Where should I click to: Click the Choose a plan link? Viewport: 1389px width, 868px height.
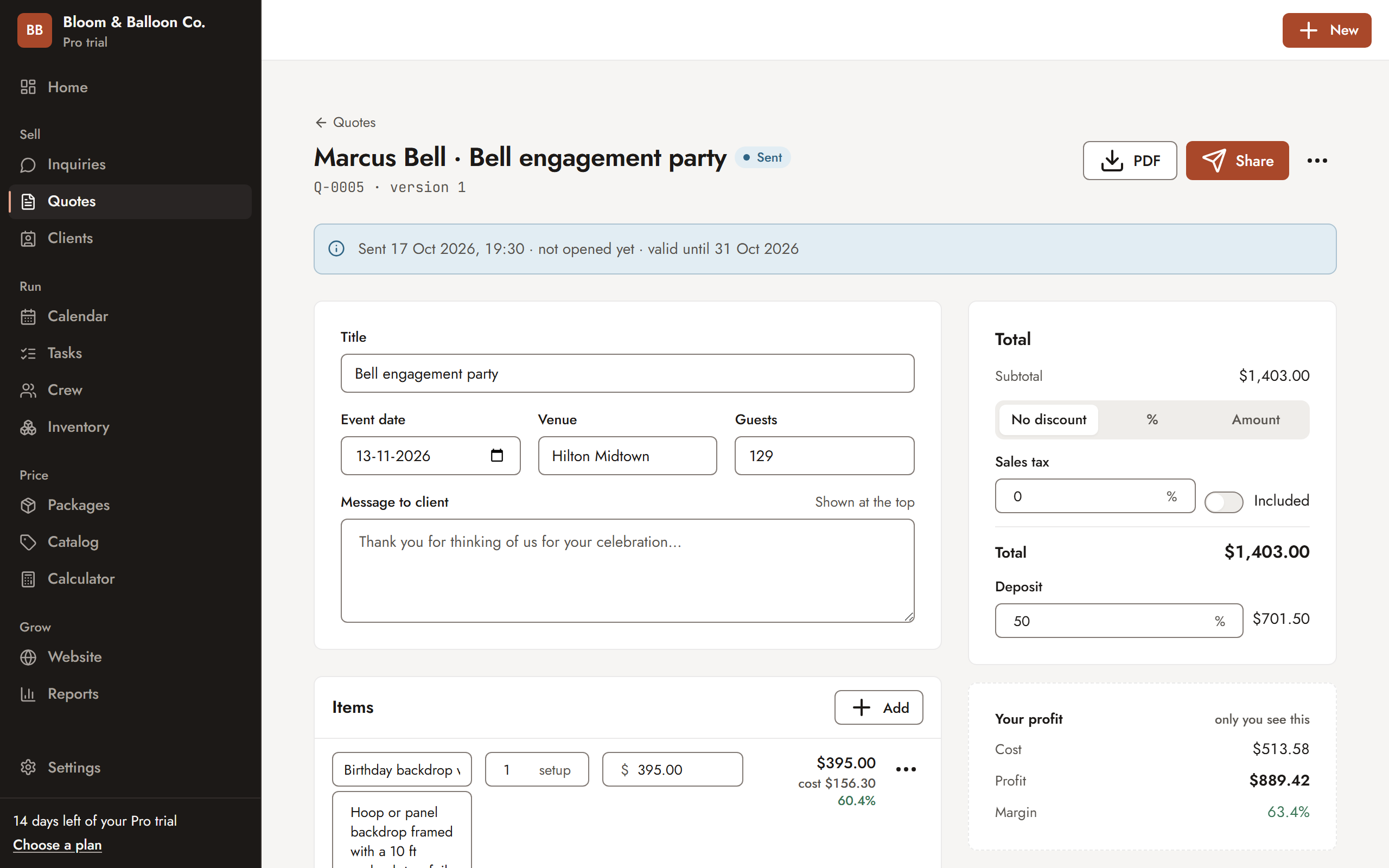pos(58,845)
